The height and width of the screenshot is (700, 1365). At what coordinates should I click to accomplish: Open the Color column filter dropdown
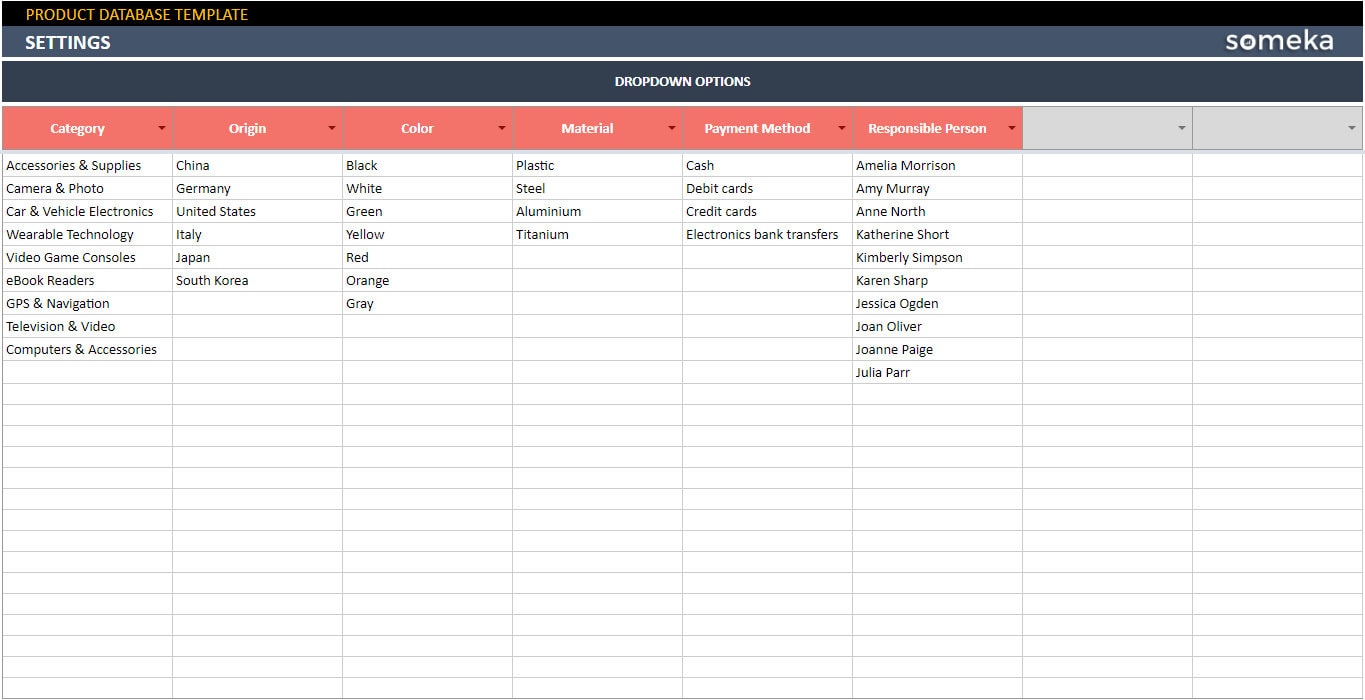[502, 128]
